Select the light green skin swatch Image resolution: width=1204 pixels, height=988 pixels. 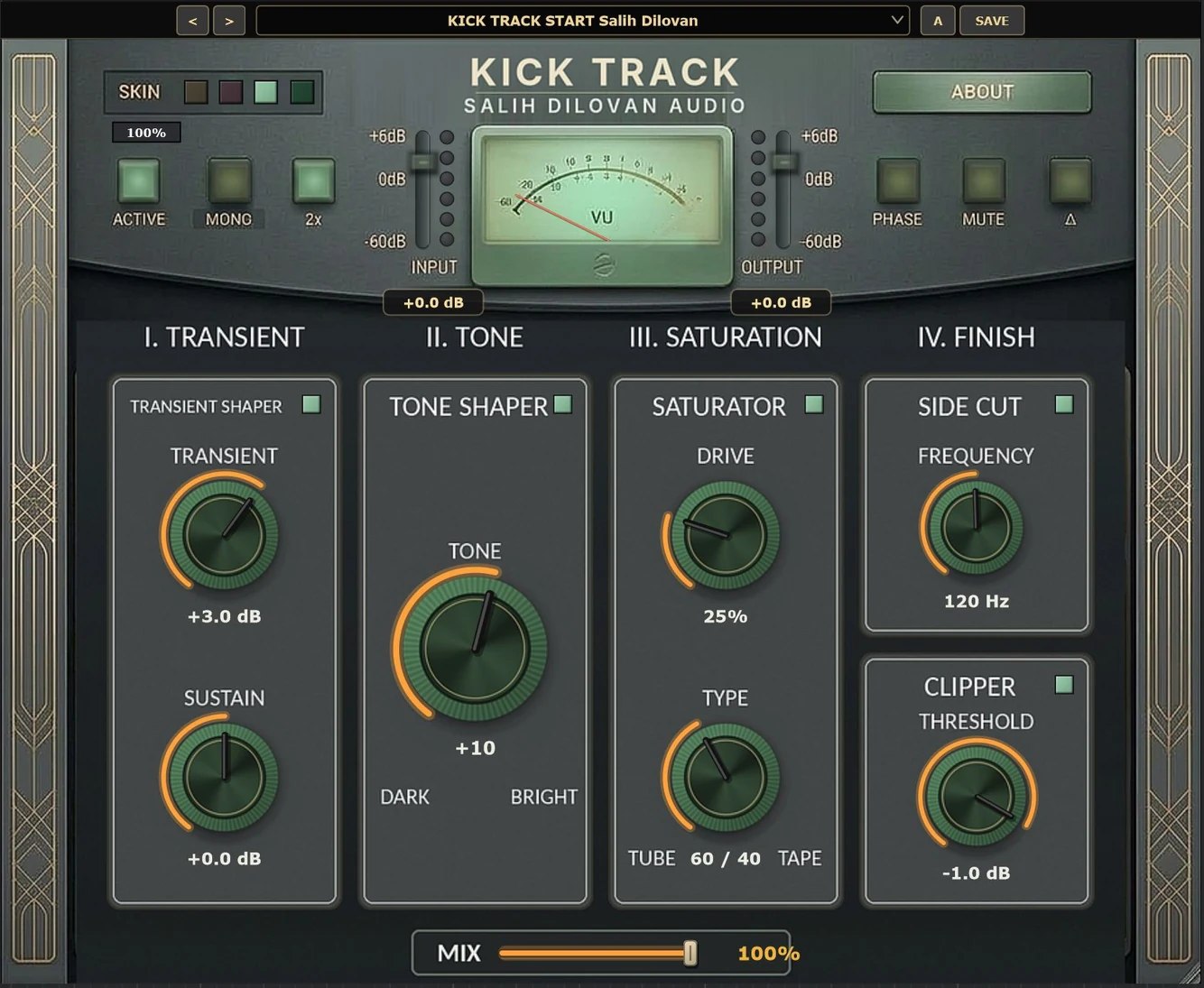coord(265,92)
